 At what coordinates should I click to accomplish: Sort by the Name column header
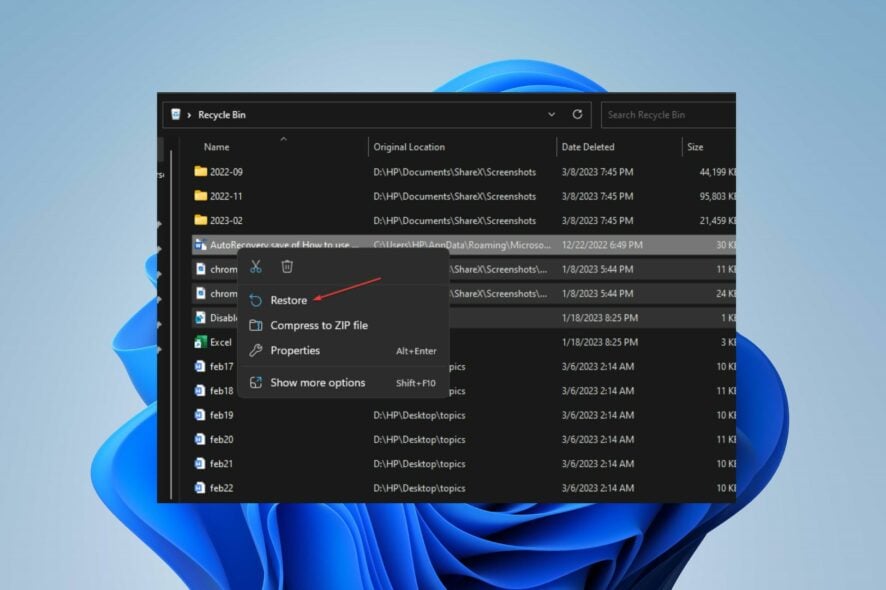coord(217,147)
